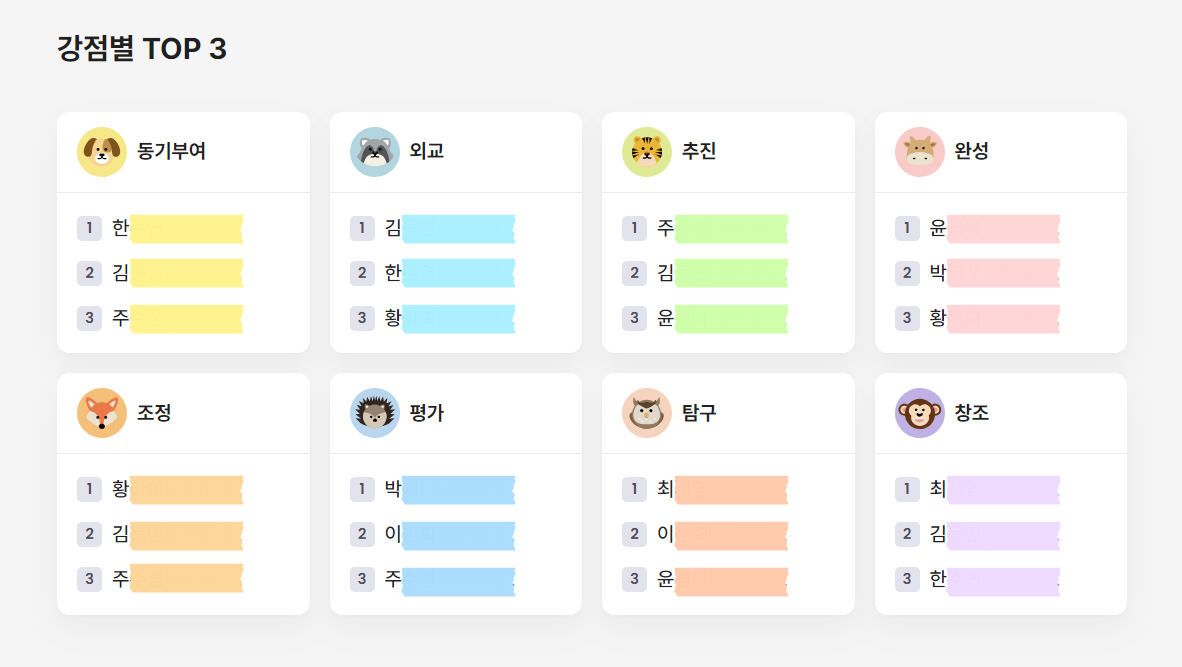This screenshot has width=1182, height=667.
Task: Click the raccoon icon for 외교
Action: [375, 151]
